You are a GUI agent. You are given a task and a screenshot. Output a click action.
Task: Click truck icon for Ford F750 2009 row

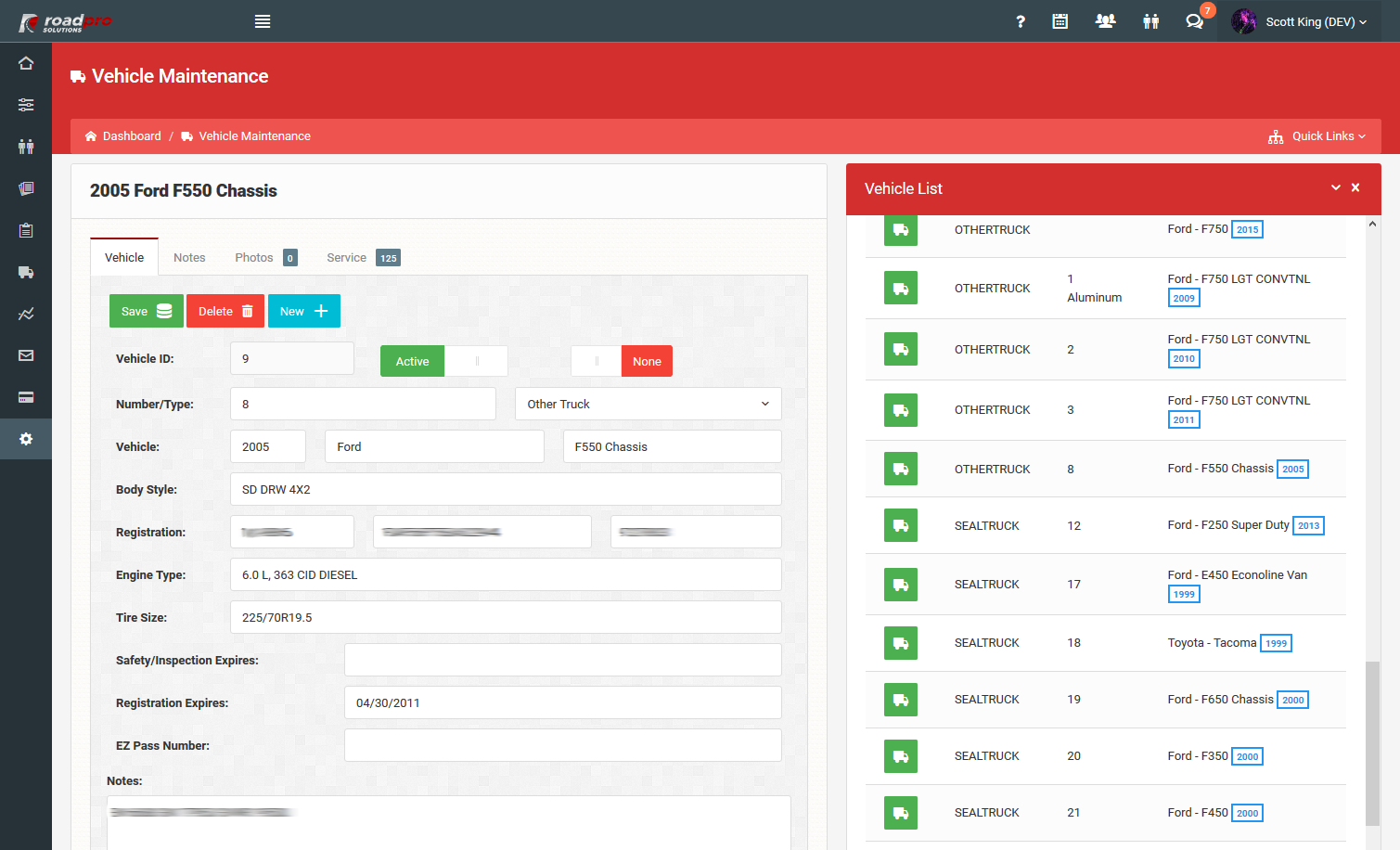(x=901, y=289)
